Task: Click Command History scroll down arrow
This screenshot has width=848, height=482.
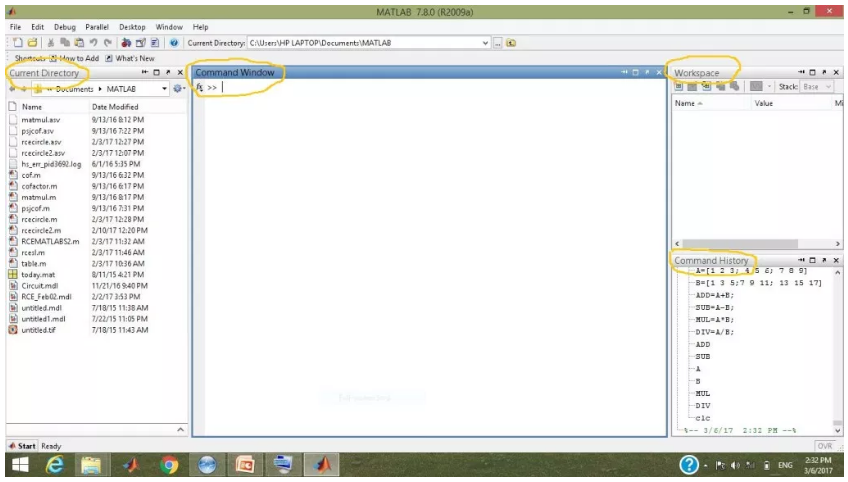Action: pyautogui.click(x=837, y=431)
